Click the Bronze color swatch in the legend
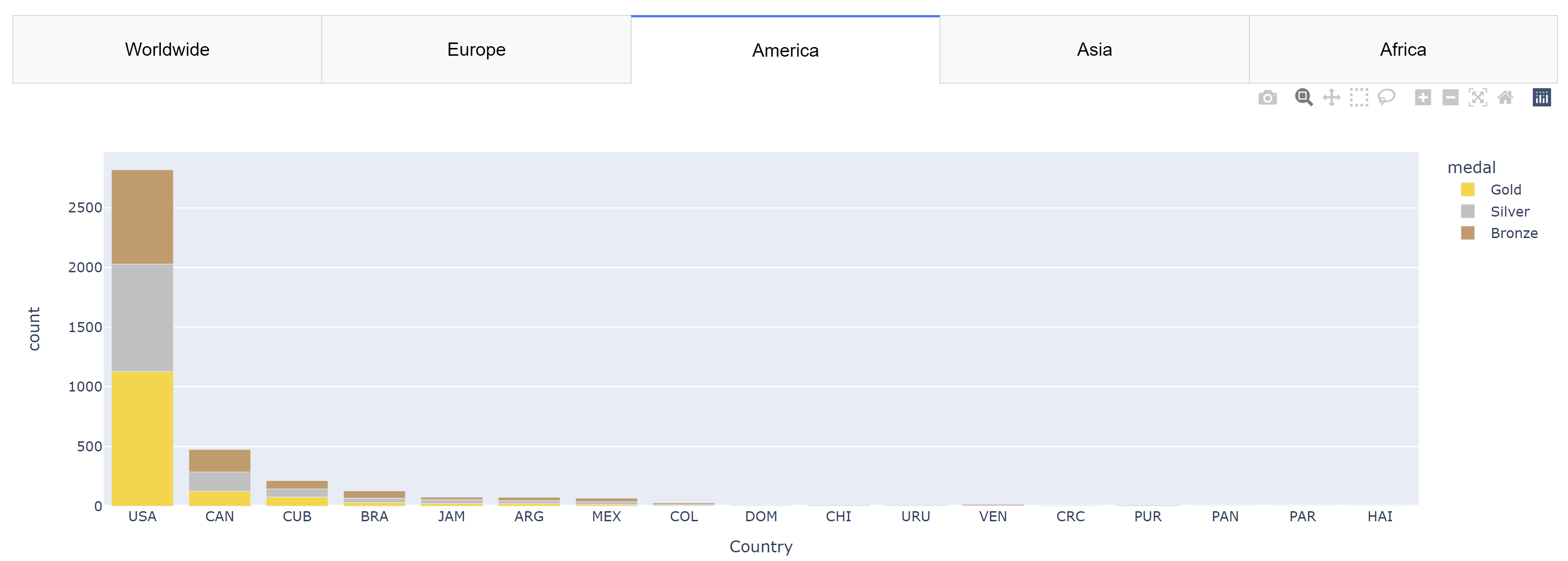This screenshot has width=1568, height=561. point(1467,233)
